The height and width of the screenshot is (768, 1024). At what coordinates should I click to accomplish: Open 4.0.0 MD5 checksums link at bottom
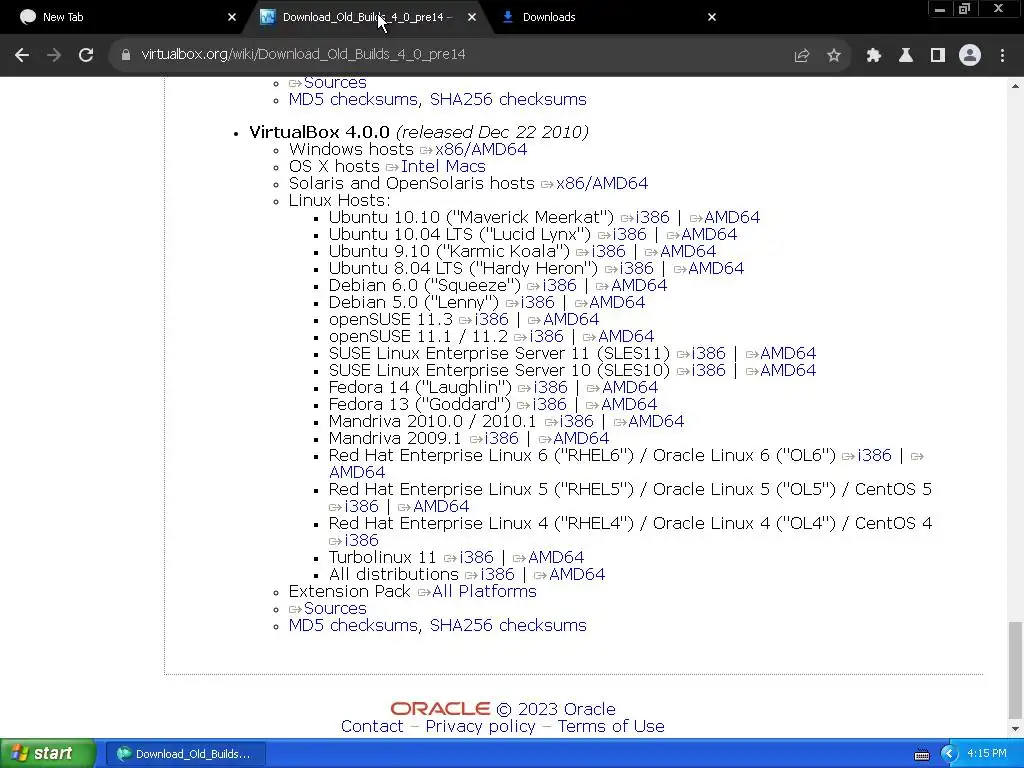click(355, 625)
